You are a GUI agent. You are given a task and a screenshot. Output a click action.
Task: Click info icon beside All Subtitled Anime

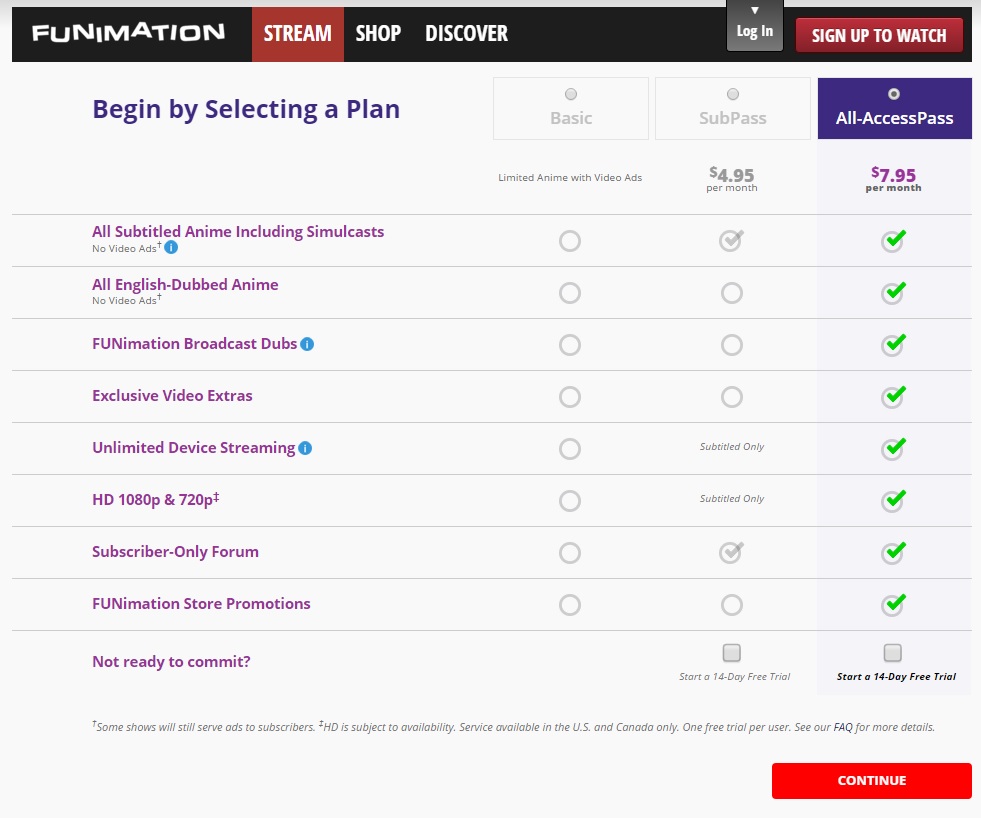(x=171, y=247)
